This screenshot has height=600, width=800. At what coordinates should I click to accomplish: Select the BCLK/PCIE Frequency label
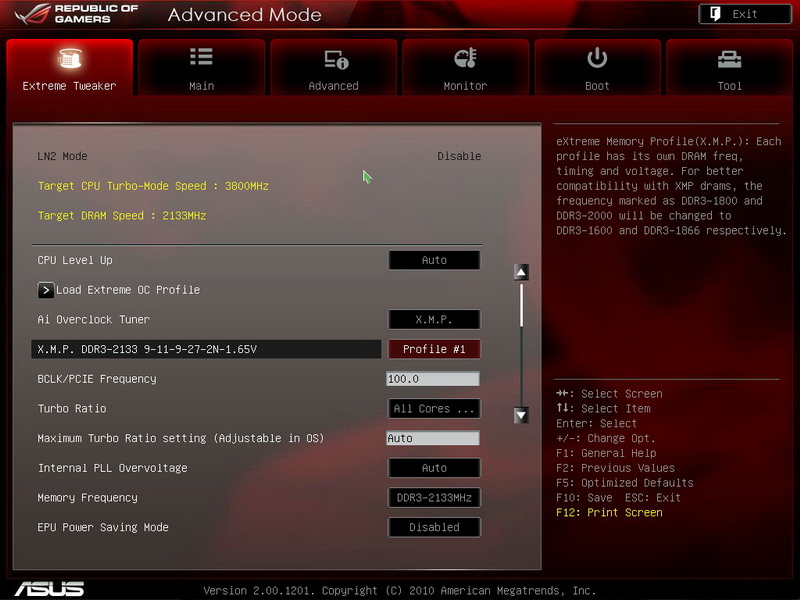point(97,379)
